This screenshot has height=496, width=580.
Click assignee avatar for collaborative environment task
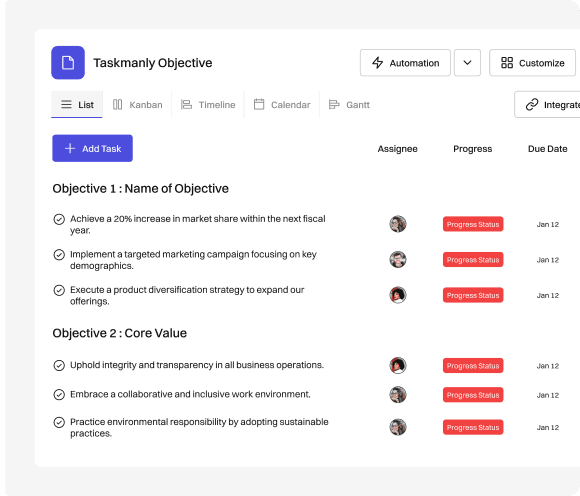tap(398, 394)
